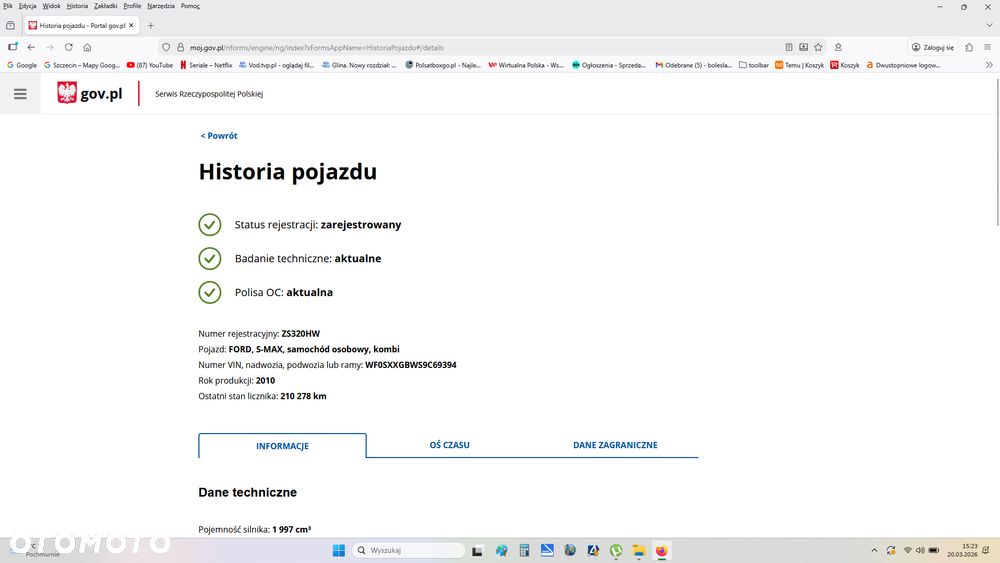The width and height of the screenshot is (1000, 563).
Task: Bookmark this page with the star
Action: (x=818, y=47)
